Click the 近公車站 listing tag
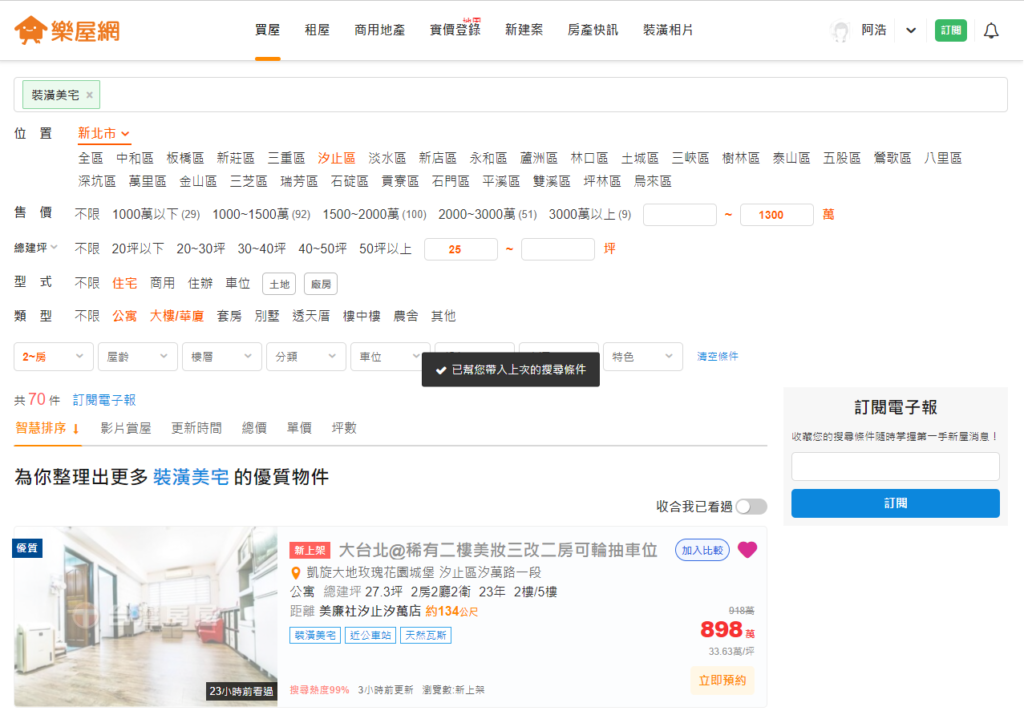Screen dimensions: 1024x719 point(370,635)
